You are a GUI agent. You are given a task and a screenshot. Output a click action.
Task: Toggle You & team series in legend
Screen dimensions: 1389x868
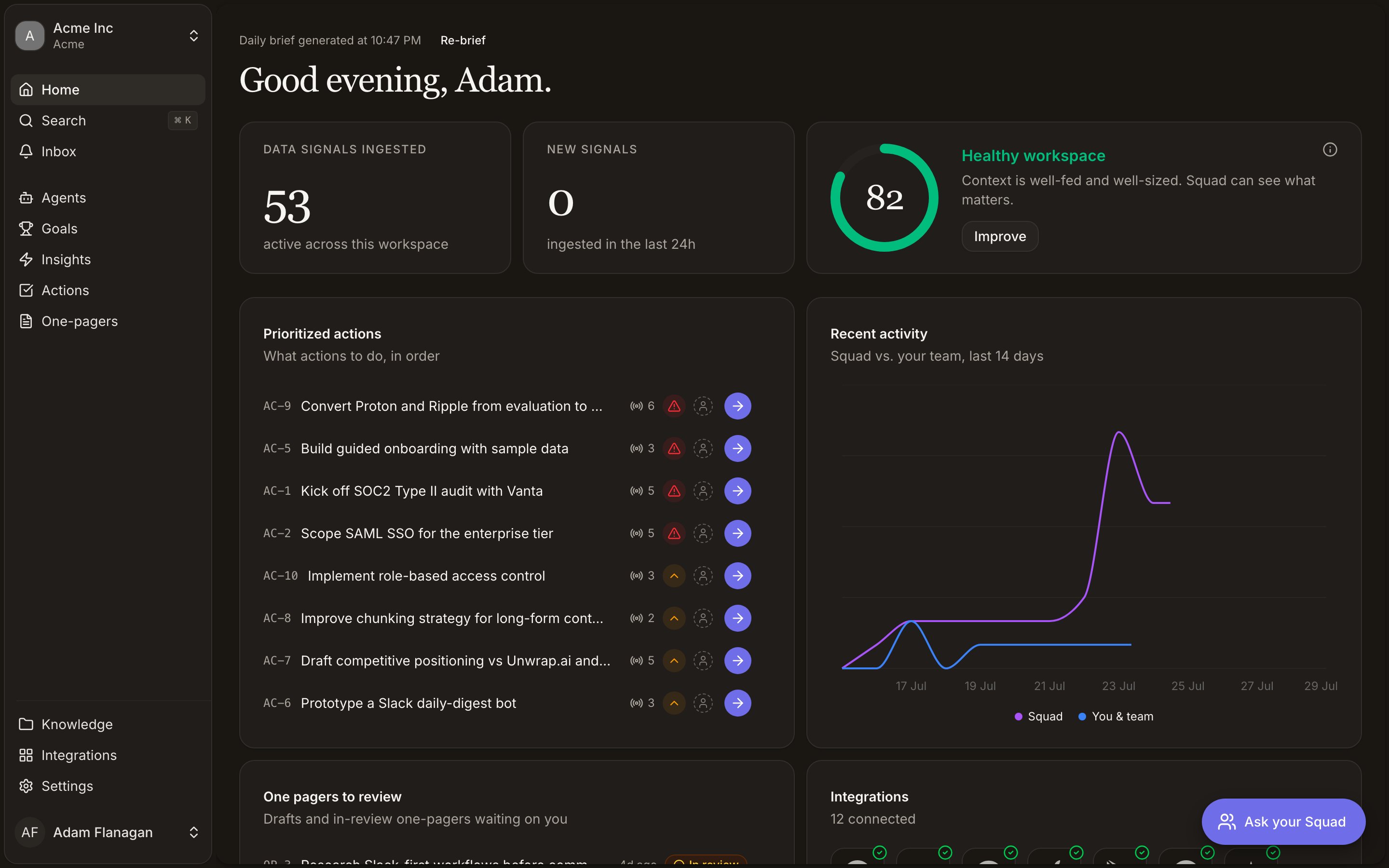1116,717
